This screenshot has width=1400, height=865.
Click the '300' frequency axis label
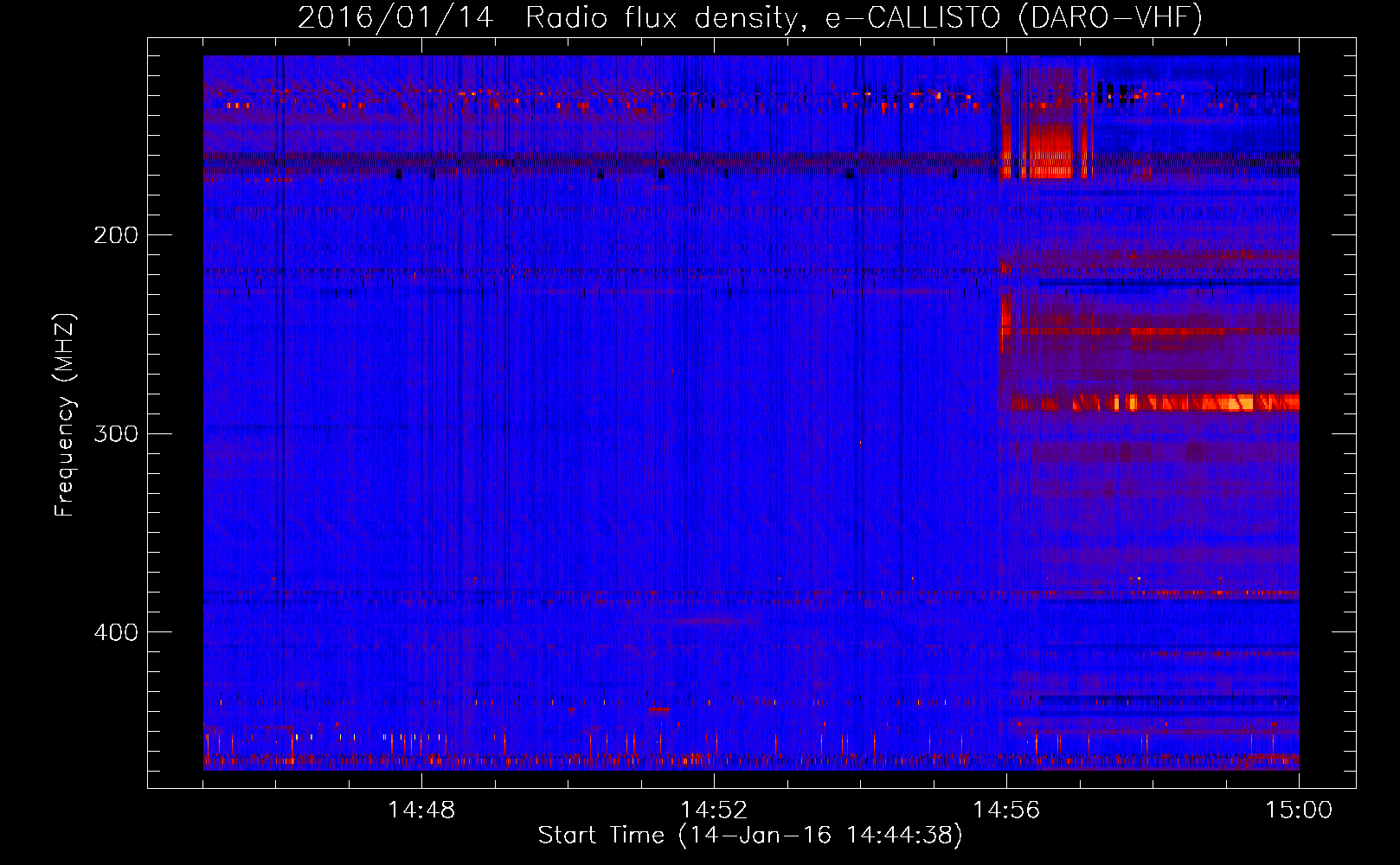tap(116, 433)
